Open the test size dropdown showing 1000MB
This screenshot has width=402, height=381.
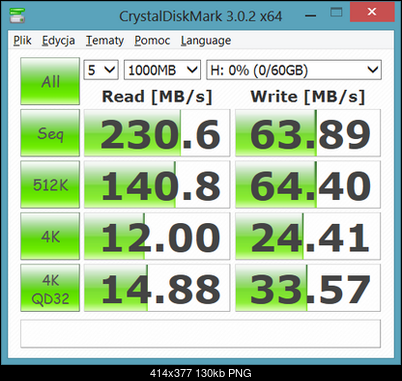(x=162, y=70)
